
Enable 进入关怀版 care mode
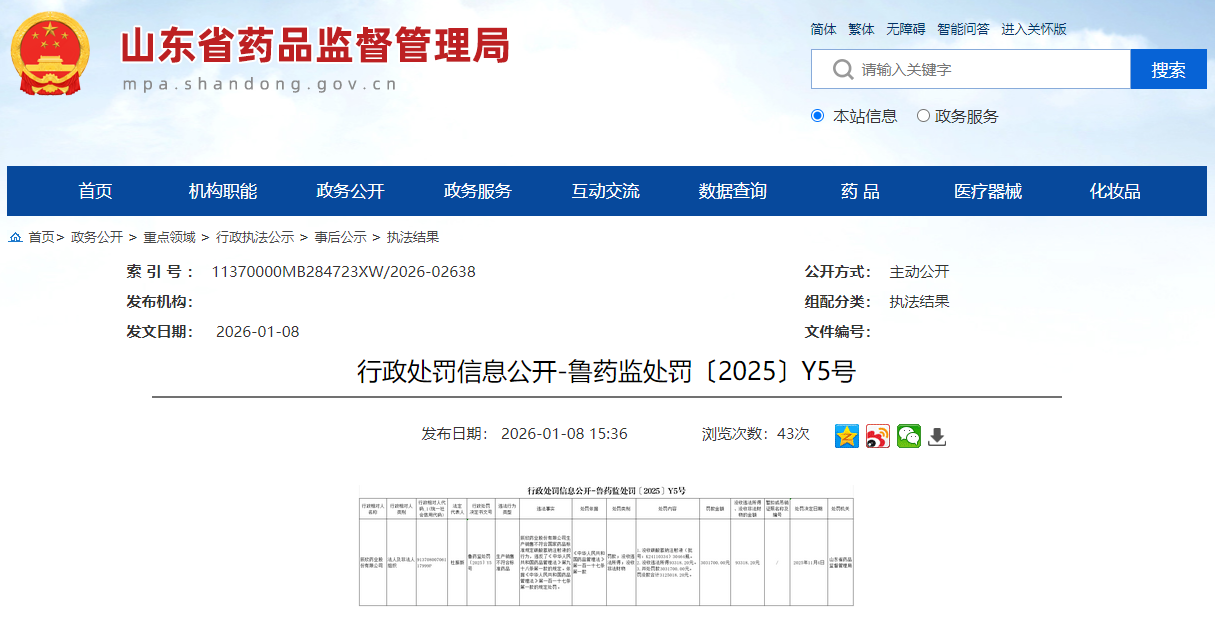1034,29
